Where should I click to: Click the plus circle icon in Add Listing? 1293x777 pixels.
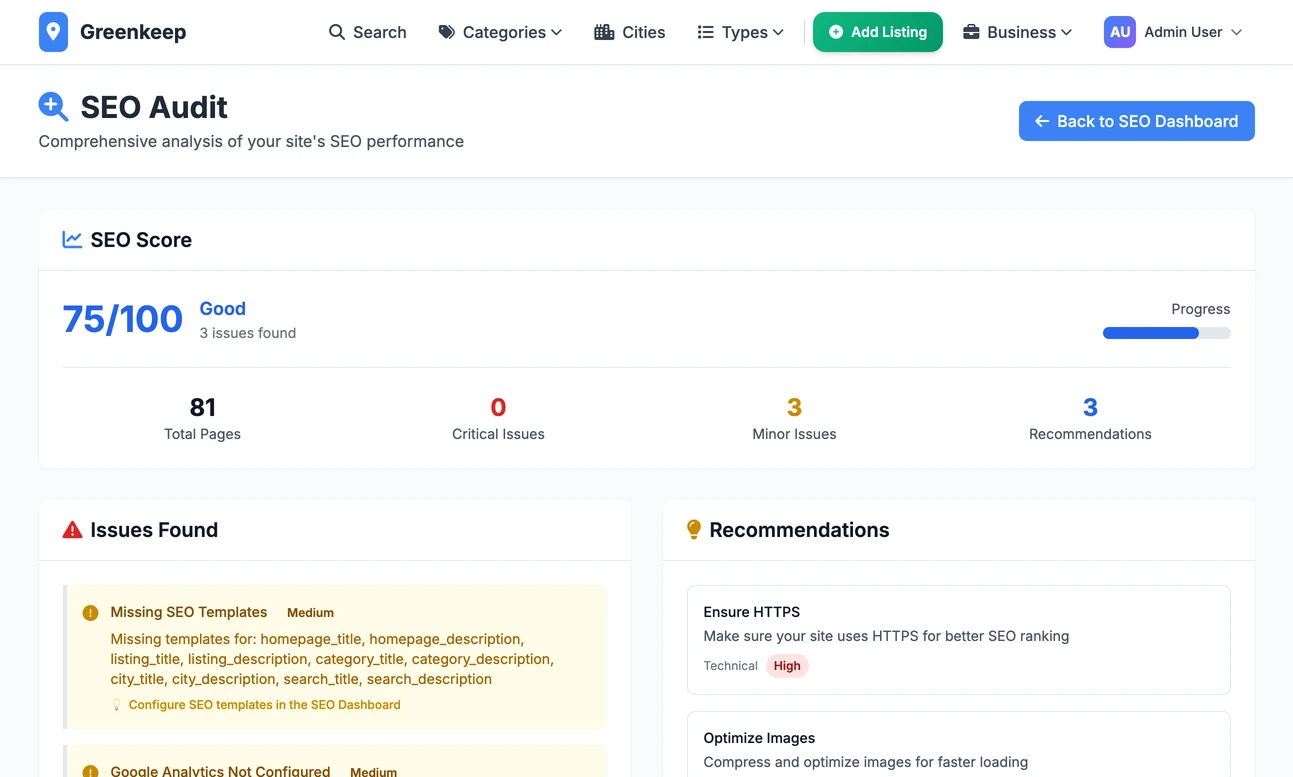[x=836, y=32]
